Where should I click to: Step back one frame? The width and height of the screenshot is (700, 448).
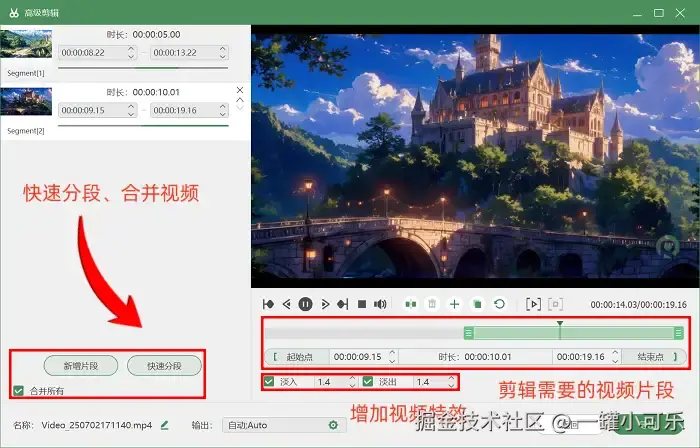tap(287, 304)
